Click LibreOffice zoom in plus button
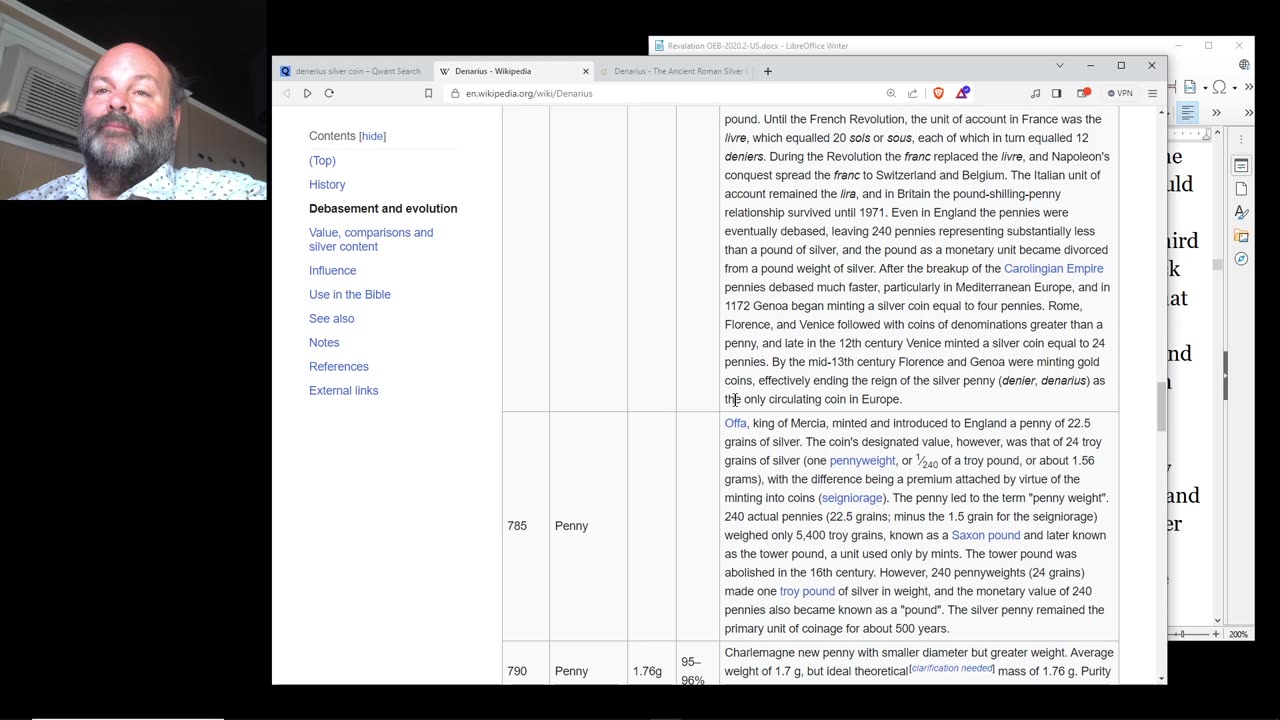 click(x=1216, y=634)
